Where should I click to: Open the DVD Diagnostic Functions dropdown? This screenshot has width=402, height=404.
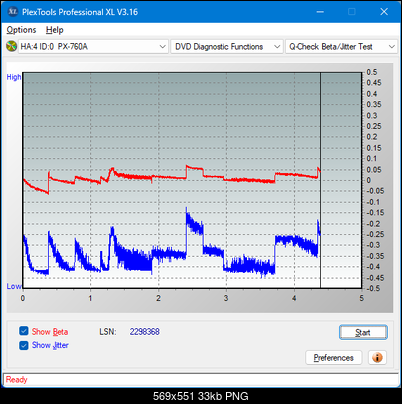227,47
